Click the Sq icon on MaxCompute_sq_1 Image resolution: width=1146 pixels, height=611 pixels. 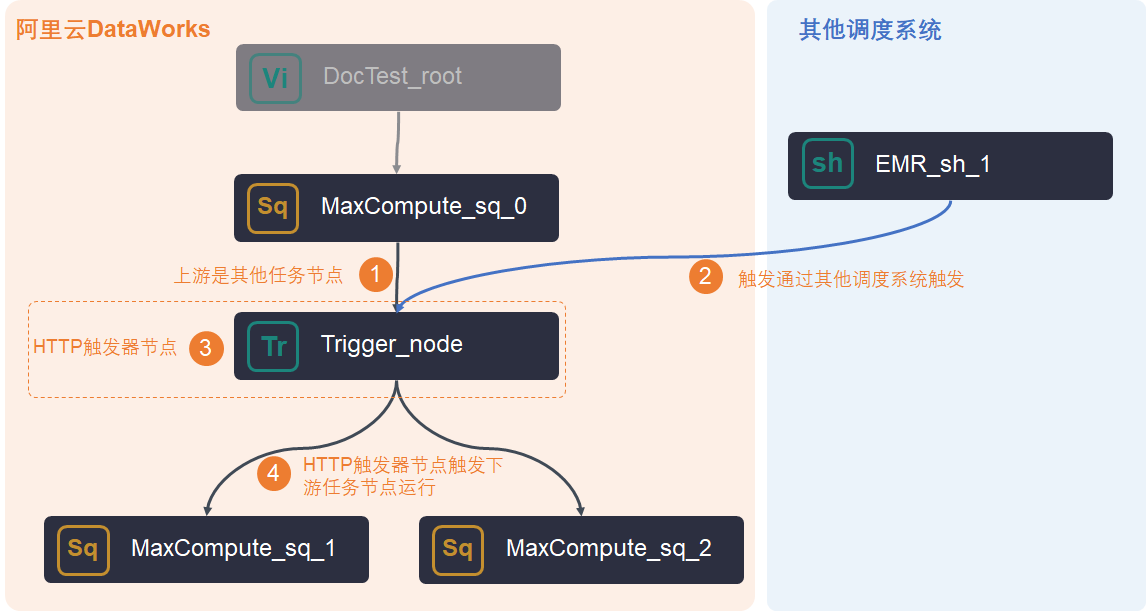pos(83,550)
